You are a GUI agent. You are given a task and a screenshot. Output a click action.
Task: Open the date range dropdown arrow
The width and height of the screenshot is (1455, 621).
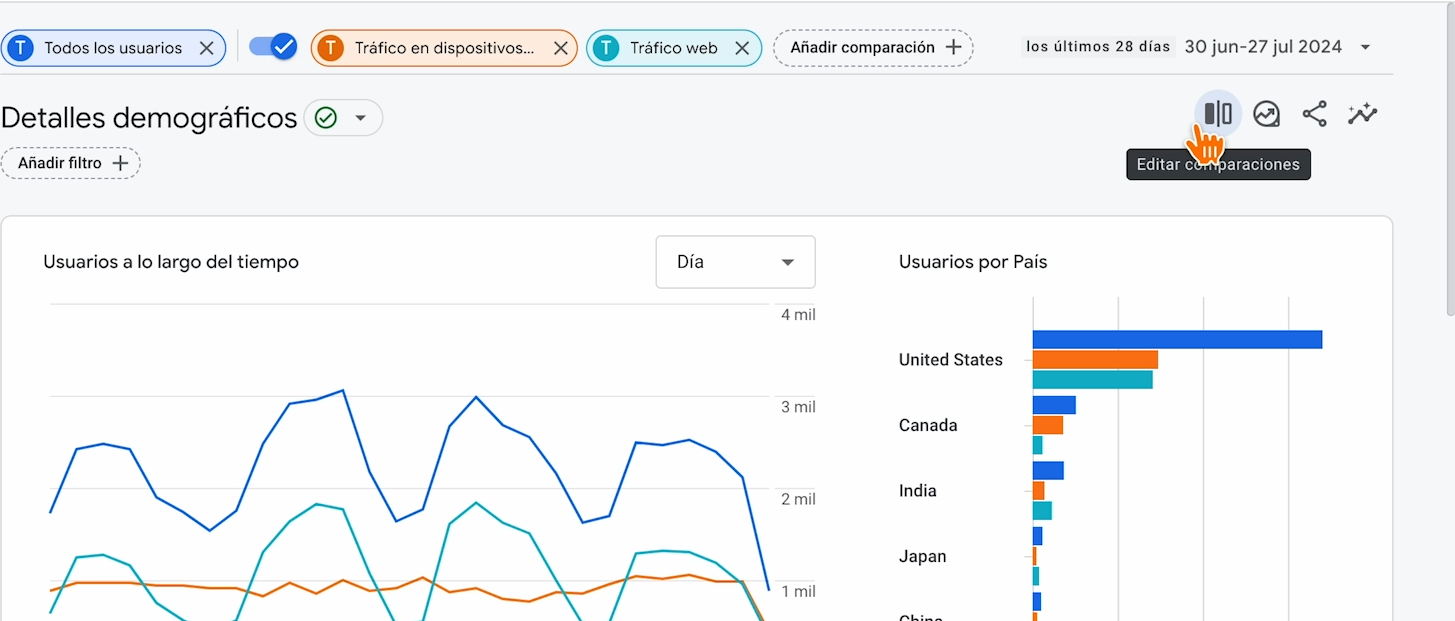pyautogui.click(x=1365, y=48)
